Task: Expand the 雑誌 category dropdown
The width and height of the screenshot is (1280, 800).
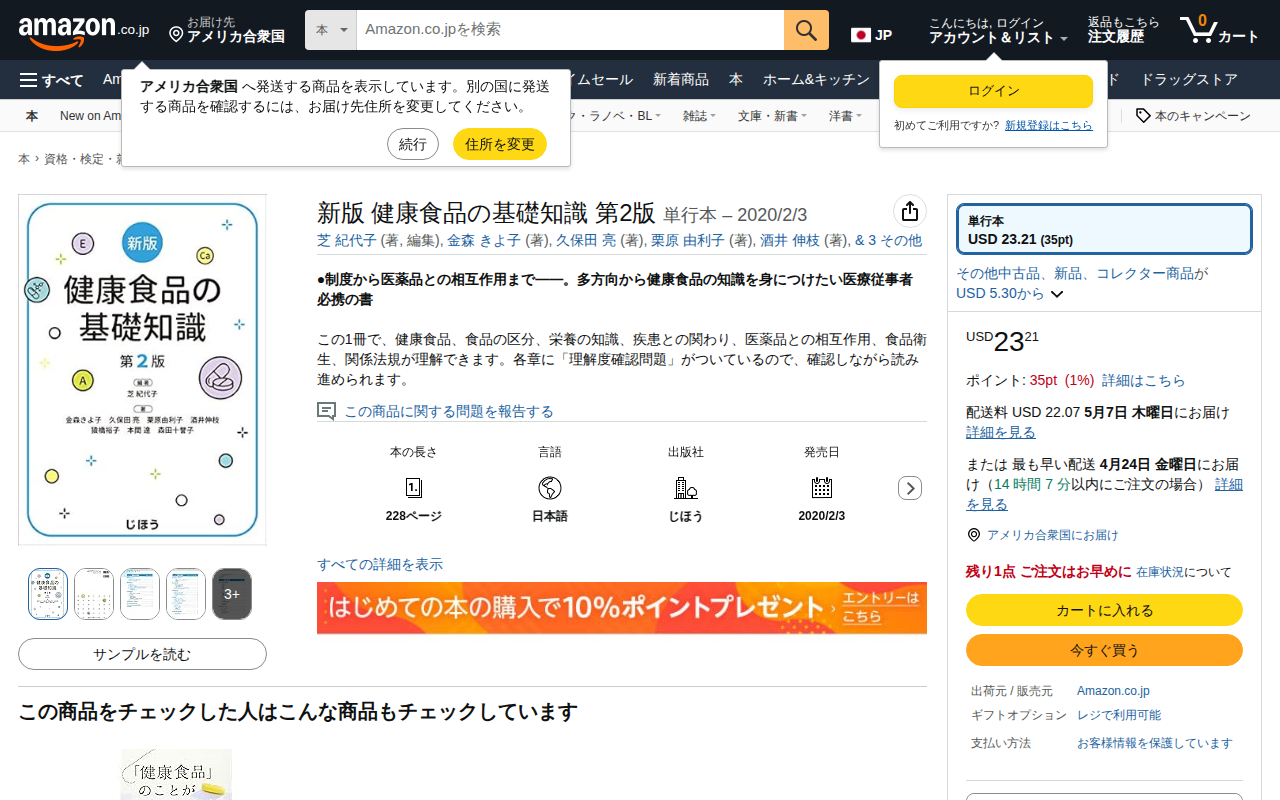Action: [699, 116]
